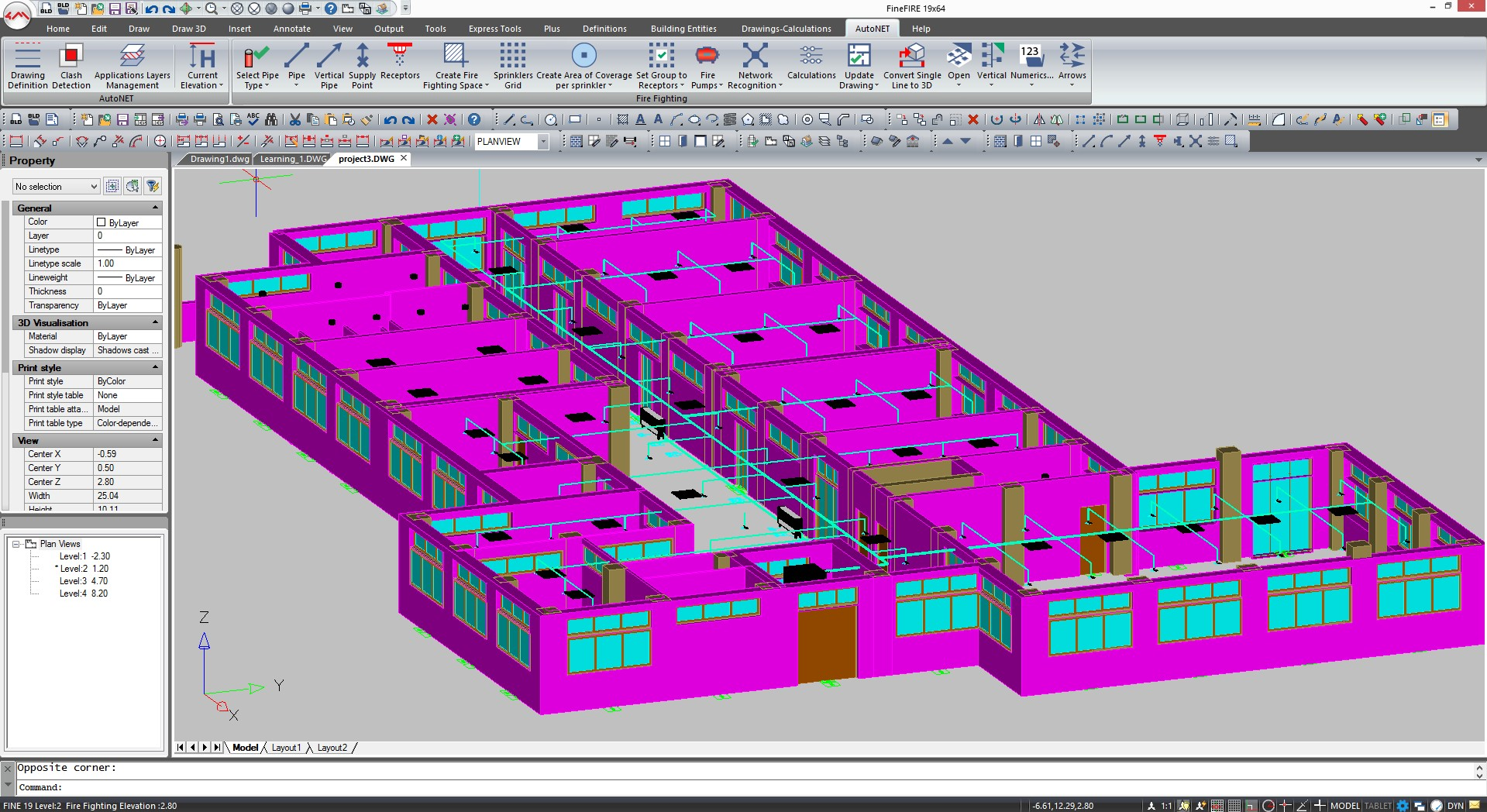Select Level:3 4.70 plan view
This screenshot has height=812, width=1487.
[84, 581]
